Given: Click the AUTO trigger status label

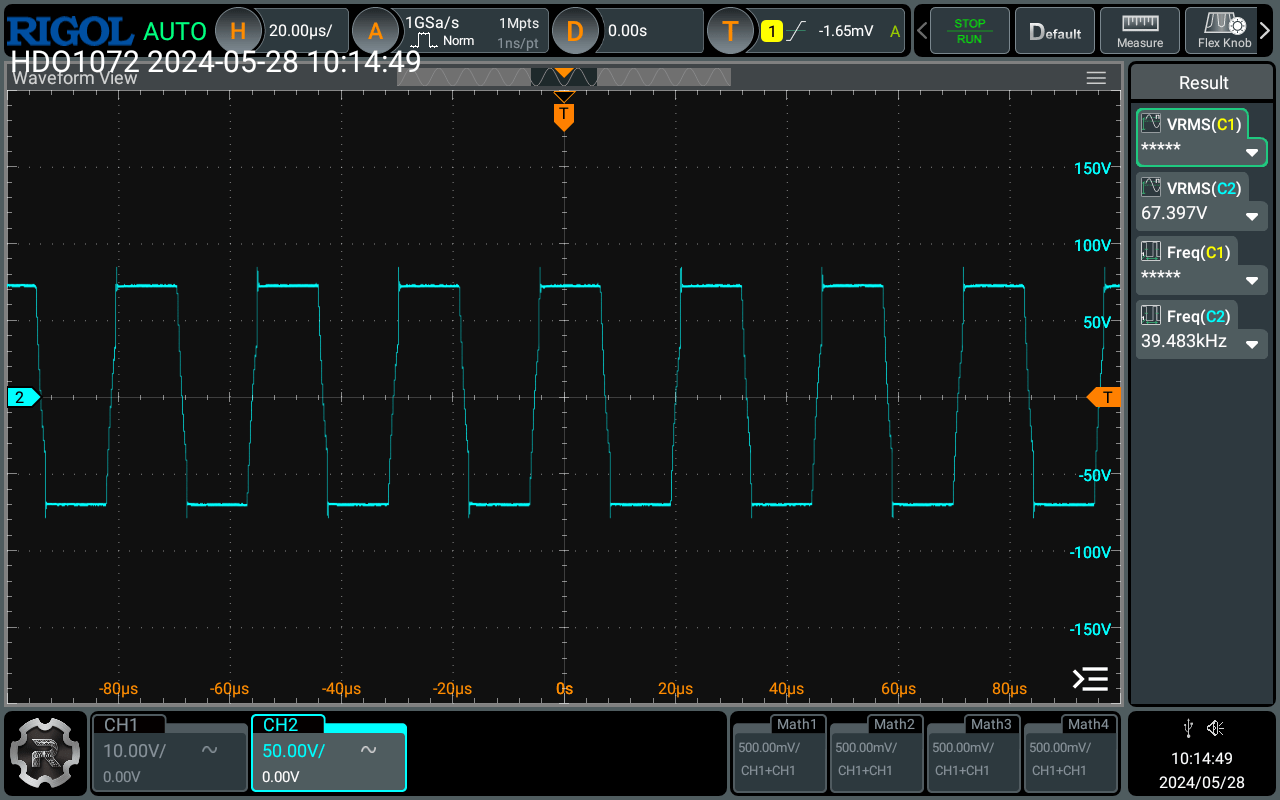Looking at the screenshot, I should click(x=175, y=31).
